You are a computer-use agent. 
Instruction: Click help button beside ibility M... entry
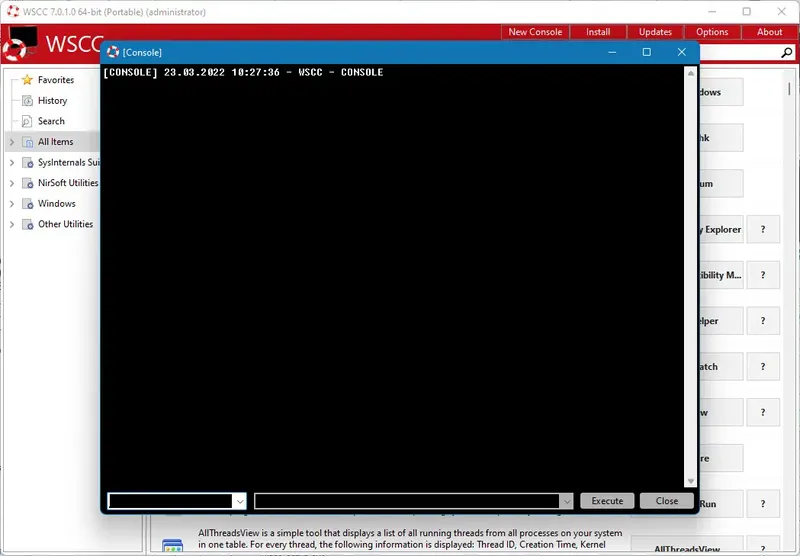pyautogui.click(x=763, y=275)
